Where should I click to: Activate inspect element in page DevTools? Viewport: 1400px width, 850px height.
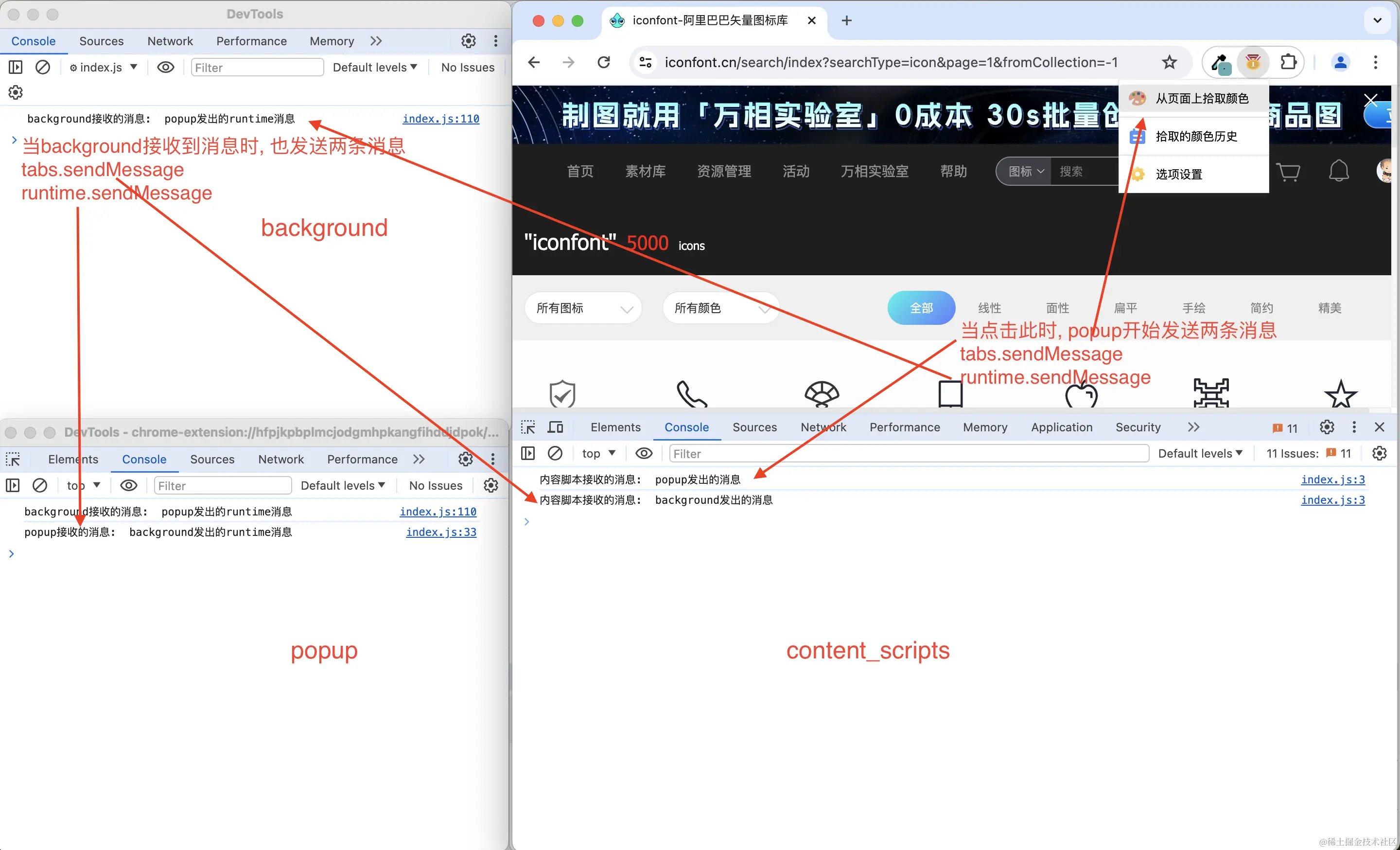[528, 427]
